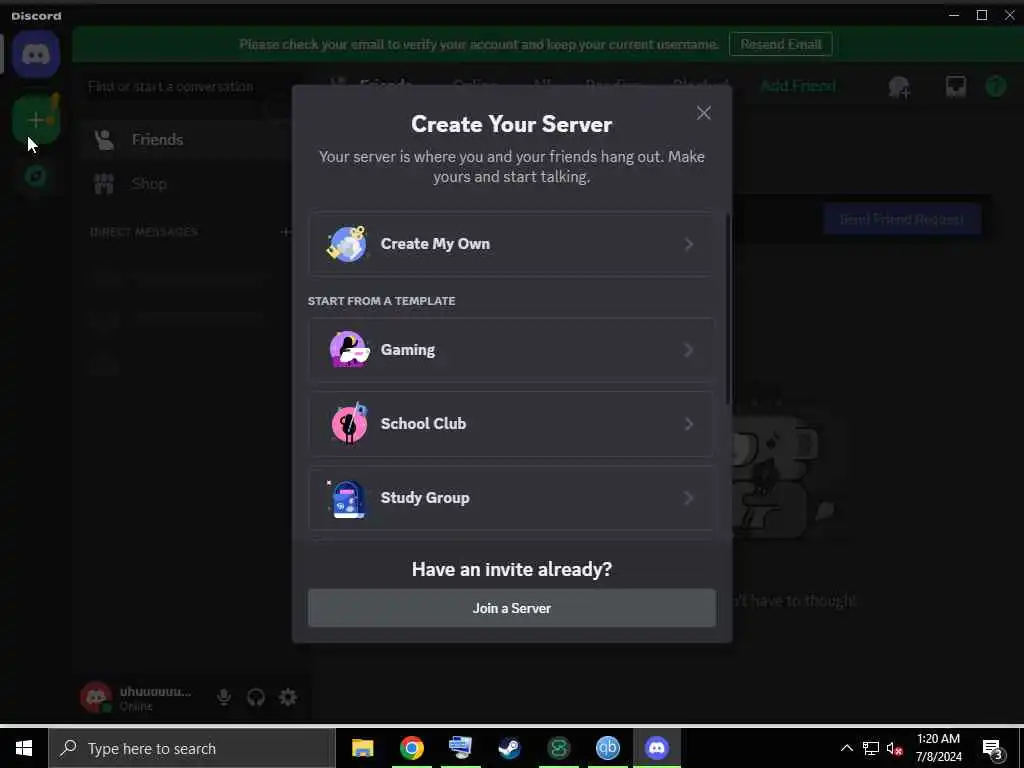Show hidden system tray icons arrow
Screen dimensions: 1024x768
click(846, 748)
